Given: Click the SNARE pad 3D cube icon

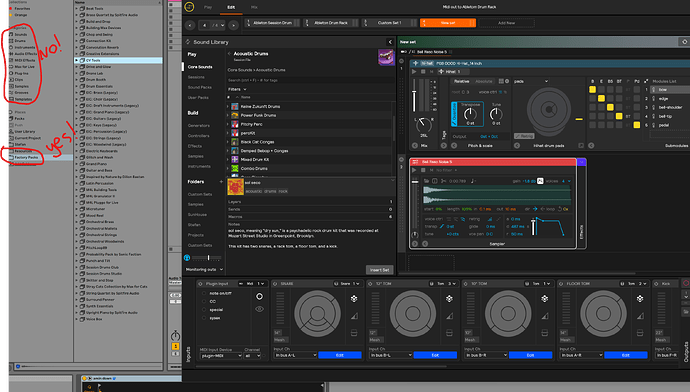Looking at the screenshot, I should pos(354,299).
